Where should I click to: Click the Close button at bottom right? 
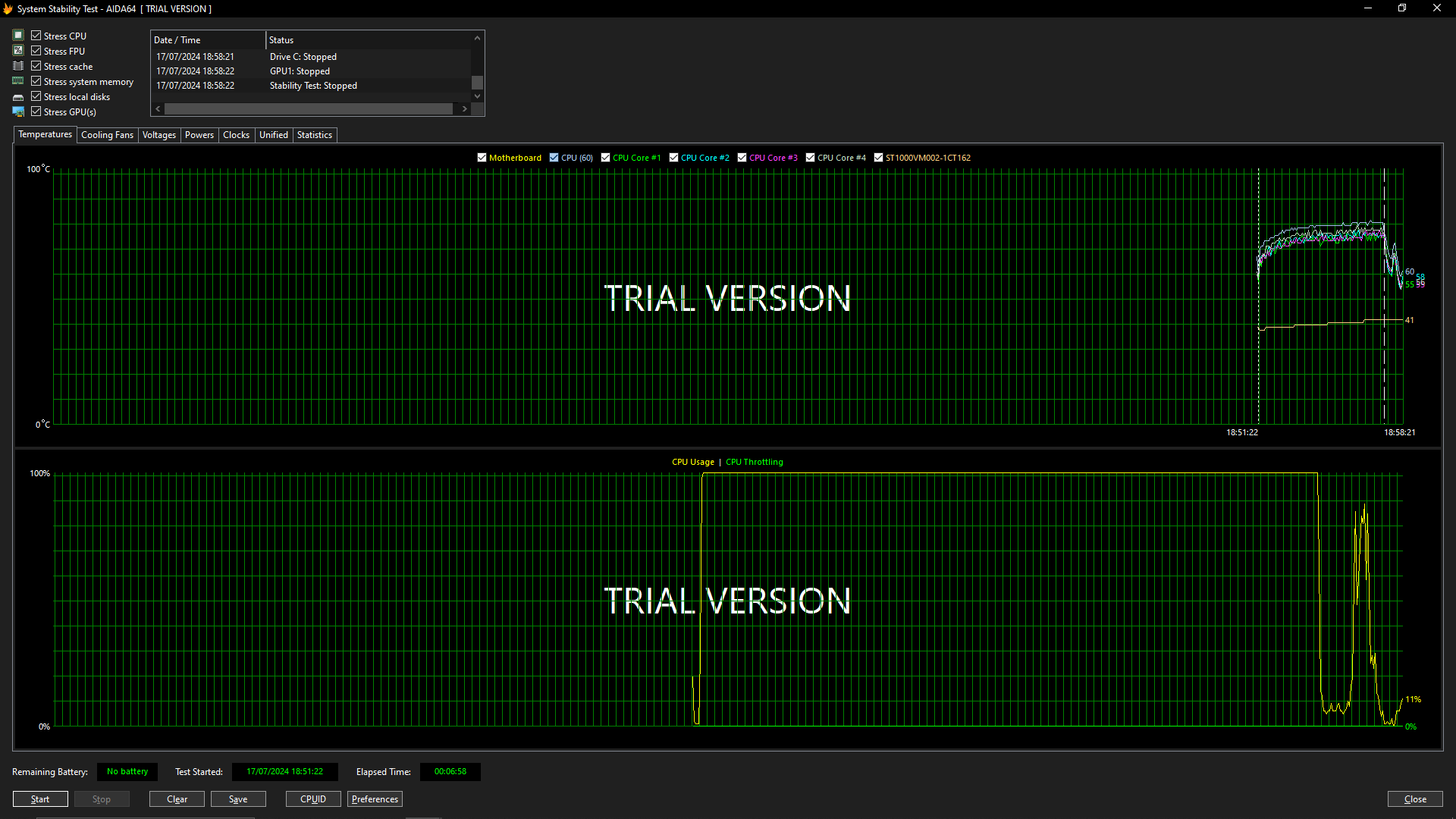pyautogui.click(x=1415, y=799)
